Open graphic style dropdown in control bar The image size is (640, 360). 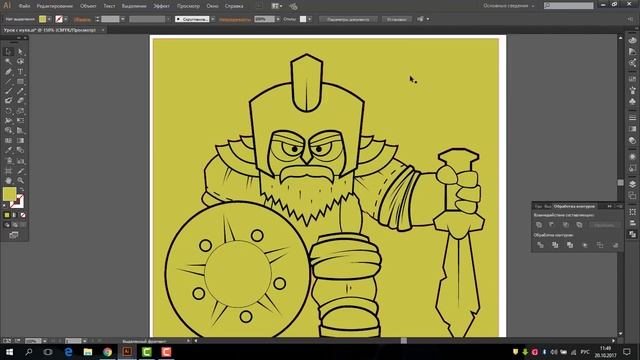[x=309, y=19]
